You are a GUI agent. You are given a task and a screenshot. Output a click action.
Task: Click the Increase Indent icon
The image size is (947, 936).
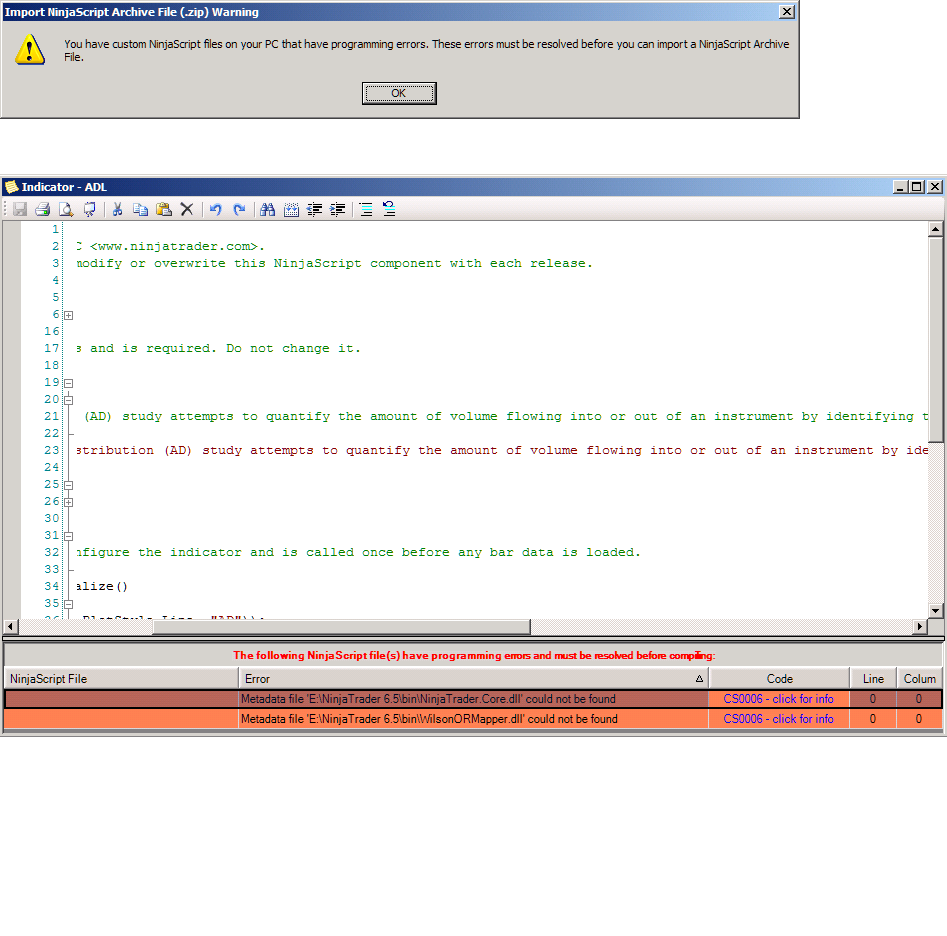pos(338,210)
